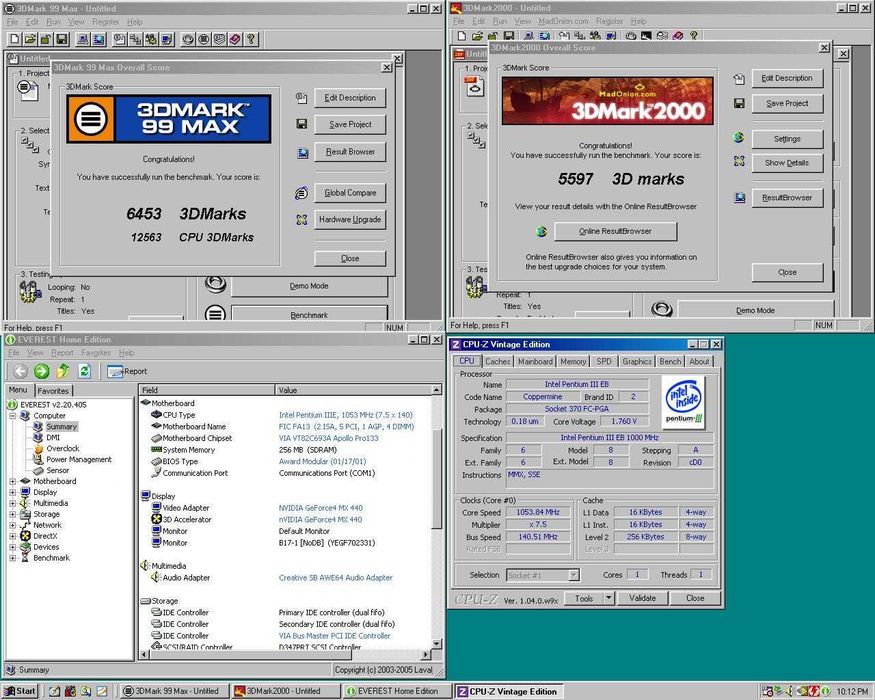This screenshot has height=700, width=875.
Task: Click floppy Save icon in 3DMark 99 Max toolbar
Action: pos(62,39)
